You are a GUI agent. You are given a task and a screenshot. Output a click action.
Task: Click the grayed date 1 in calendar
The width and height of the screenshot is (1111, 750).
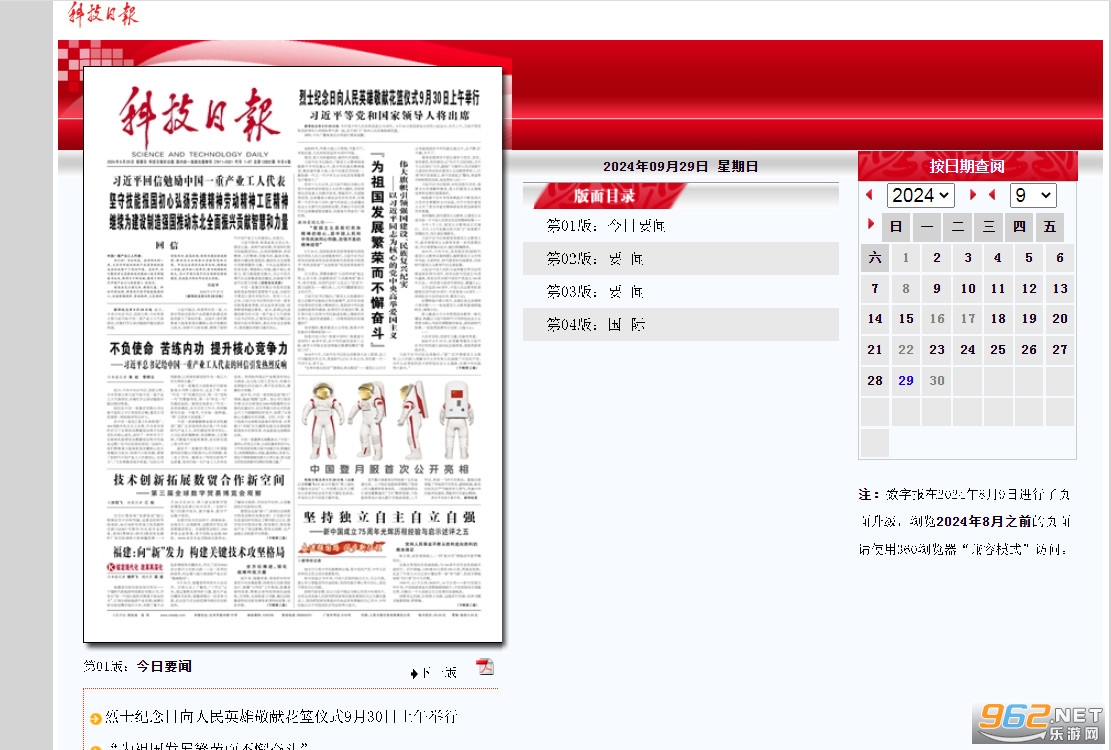click(906, 258)
